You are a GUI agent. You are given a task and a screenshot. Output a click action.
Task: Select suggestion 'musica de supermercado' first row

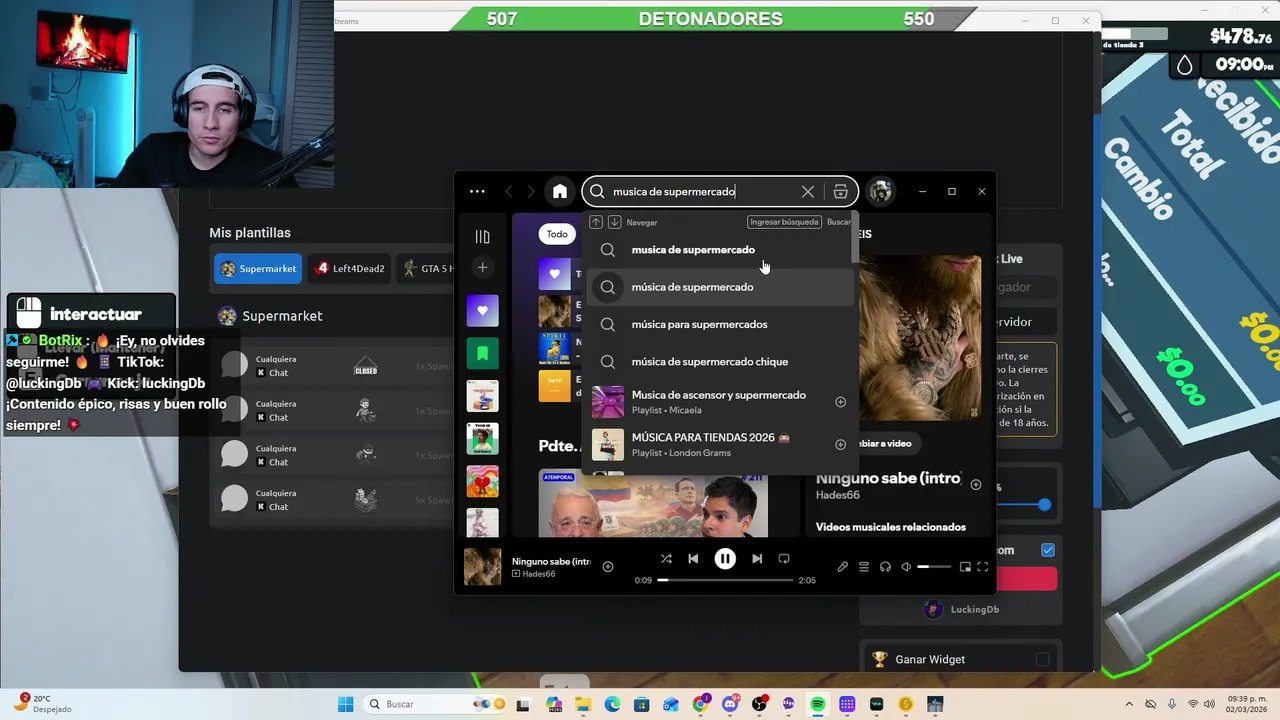721,250
